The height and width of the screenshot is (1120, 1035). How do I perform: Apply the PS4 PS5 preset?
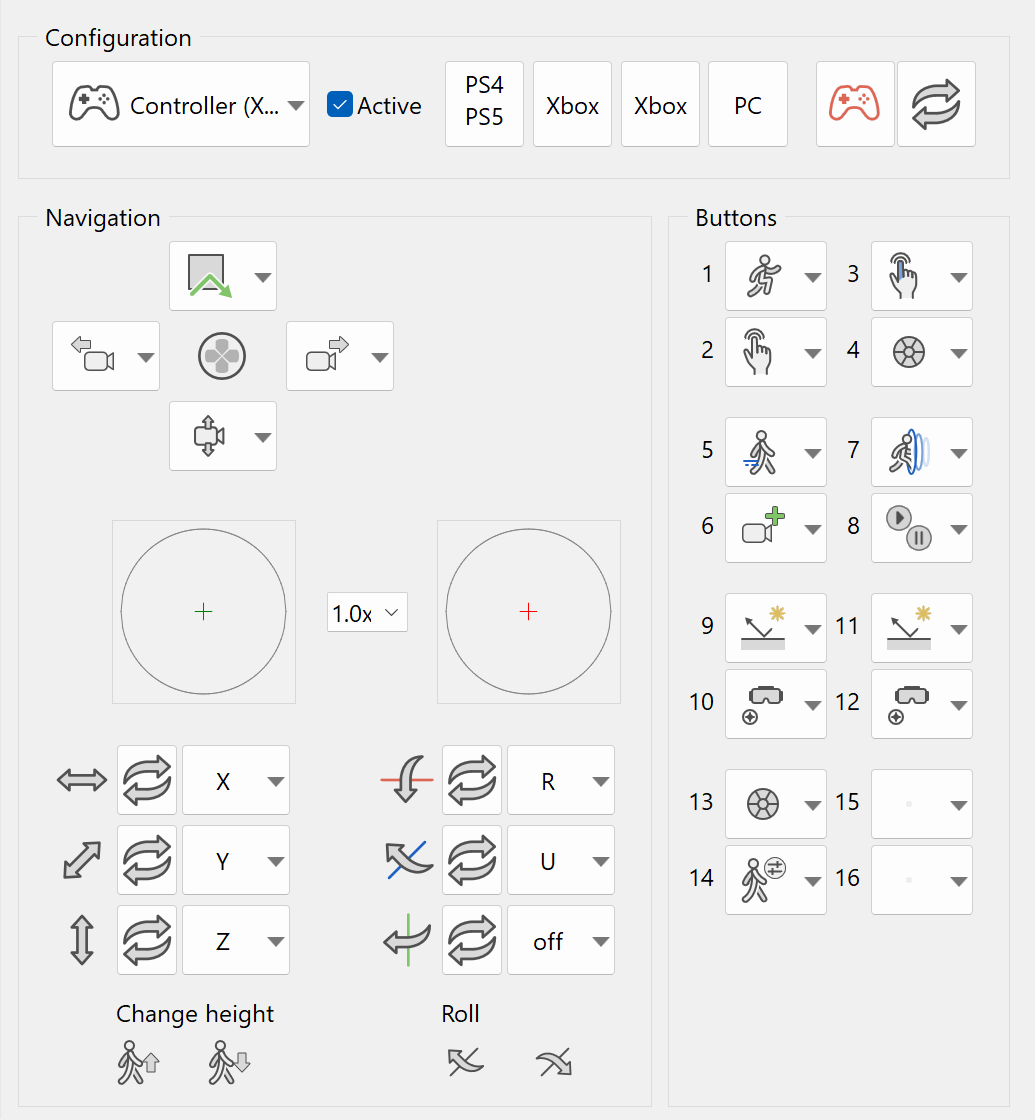pyautogui.click(x=484, y=103)
